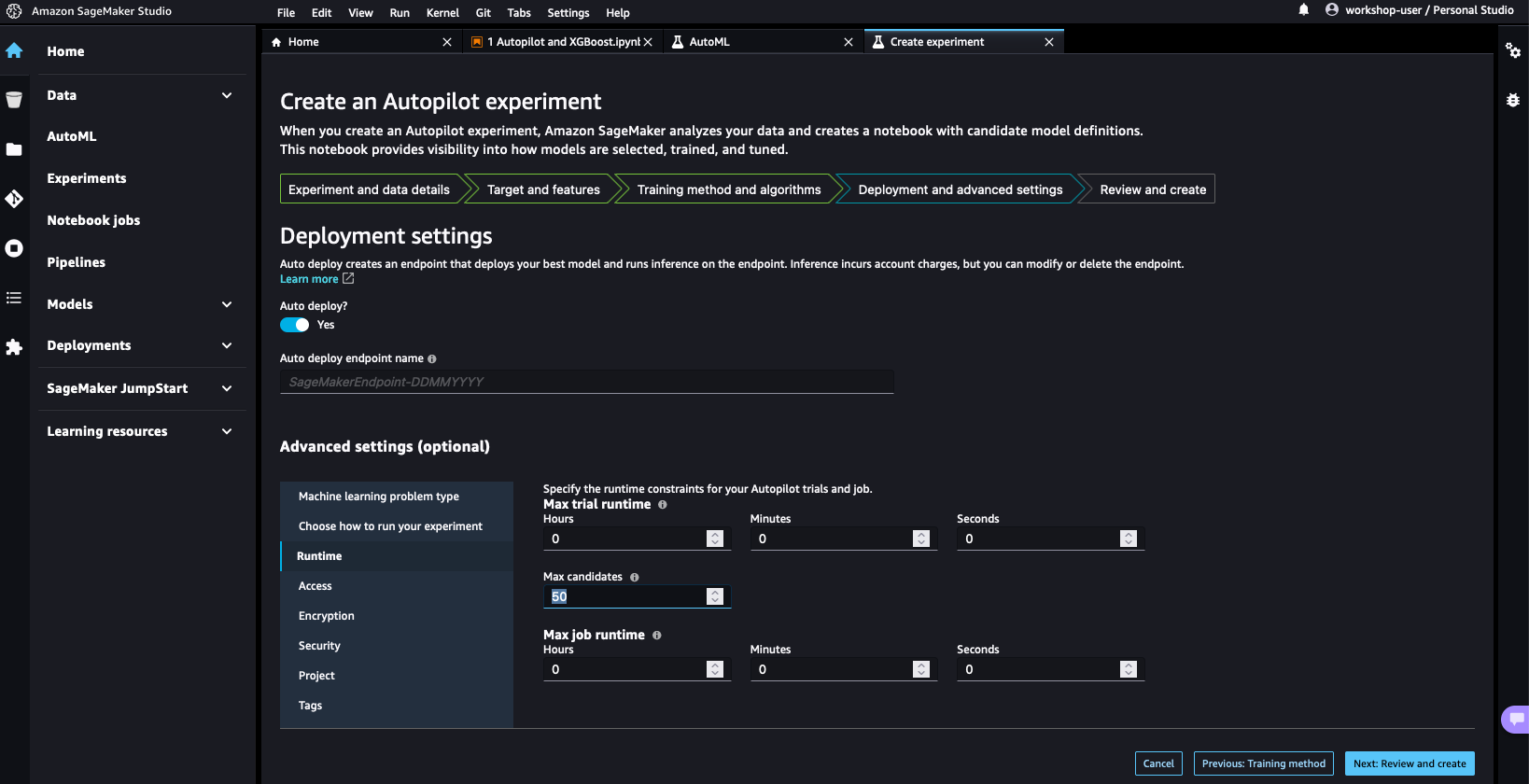Open Pipelines in the left navigation
This screenshot has height=784, width=1529.
click(x=77, y=262)
